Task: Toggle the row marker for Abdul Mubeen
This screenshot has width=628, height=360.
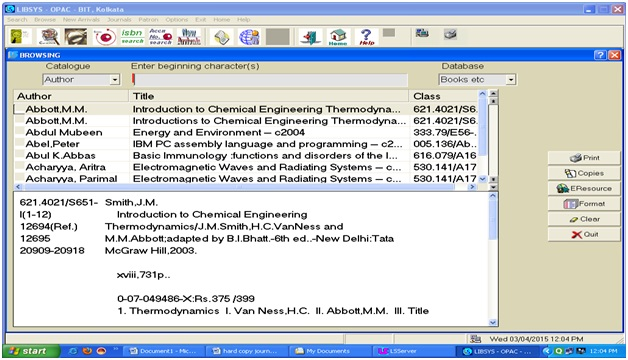Action: coord(19,133)
